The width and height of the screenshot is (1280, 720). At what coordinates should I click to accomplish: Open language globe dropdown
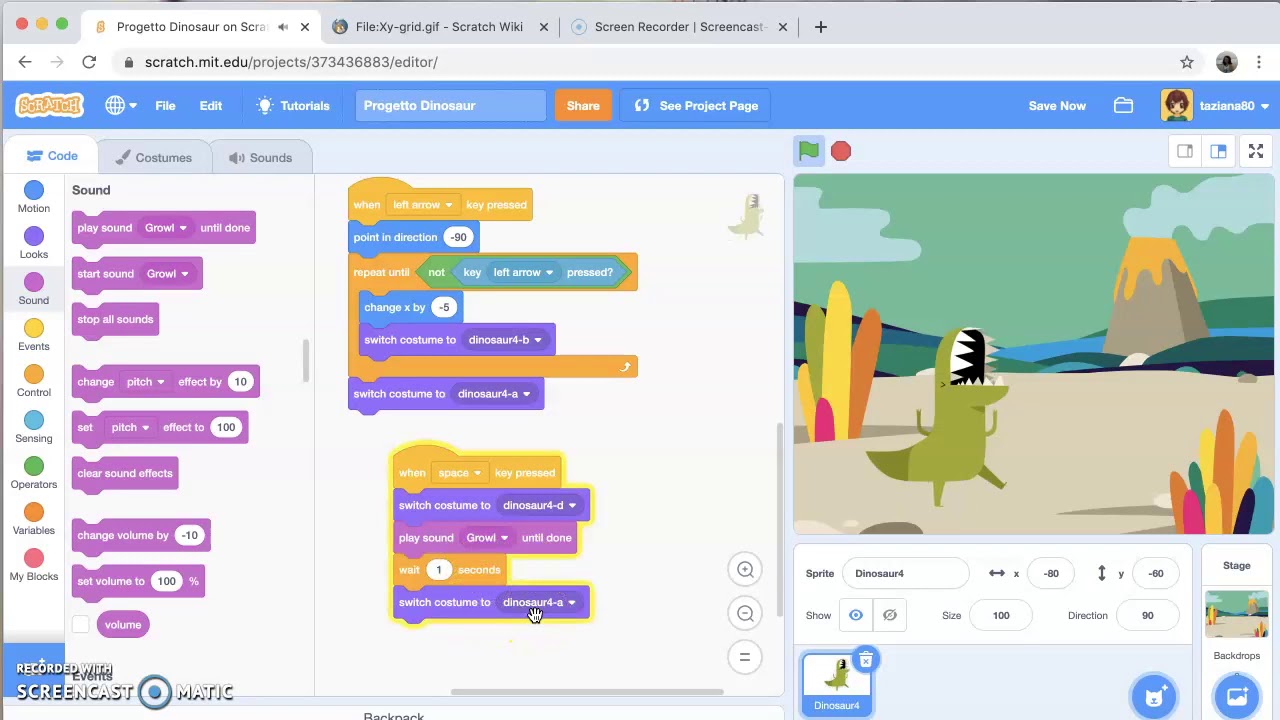[121, 106]
